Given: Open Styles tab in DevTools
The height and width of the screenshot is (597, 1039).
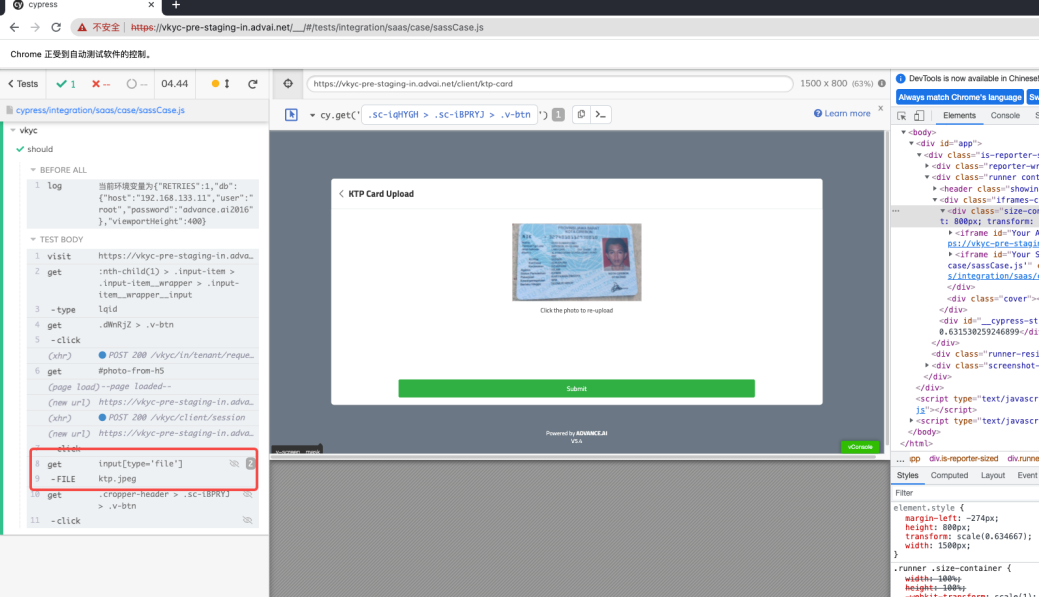Looking at the screenshot, I should pyautogui.click(x=907, y=476).
